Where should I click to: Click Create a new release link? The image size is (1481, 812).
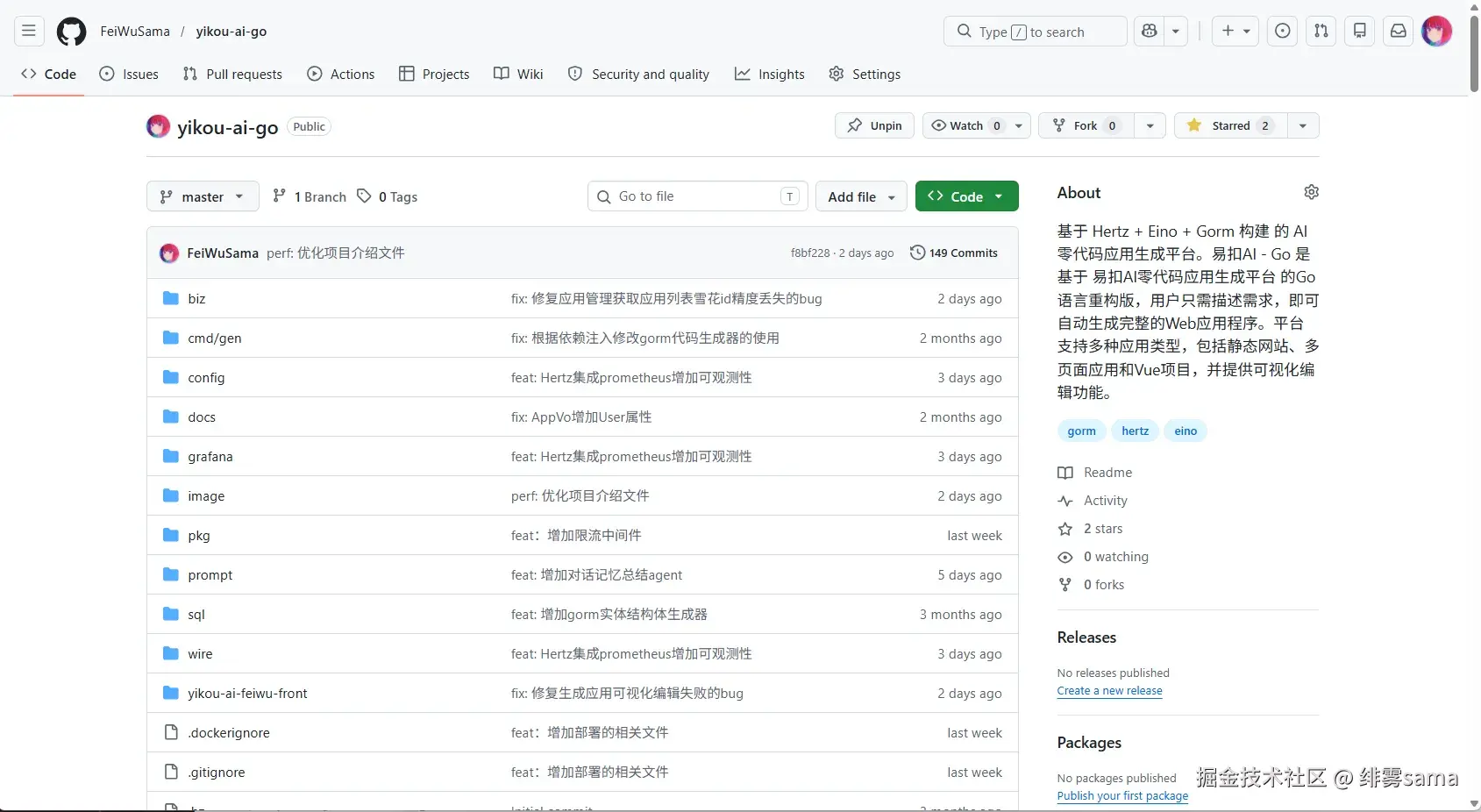click(x=1109, y=691)
